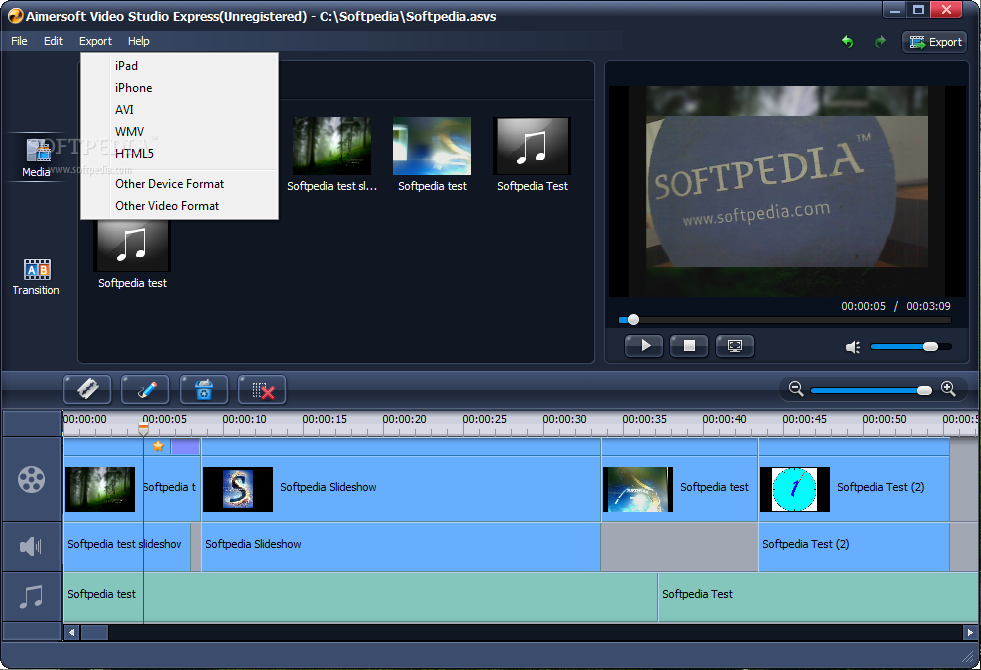Click the timeline playhead marker
The height and width of the screenshot is (670, 981).
tap(143, 428)
